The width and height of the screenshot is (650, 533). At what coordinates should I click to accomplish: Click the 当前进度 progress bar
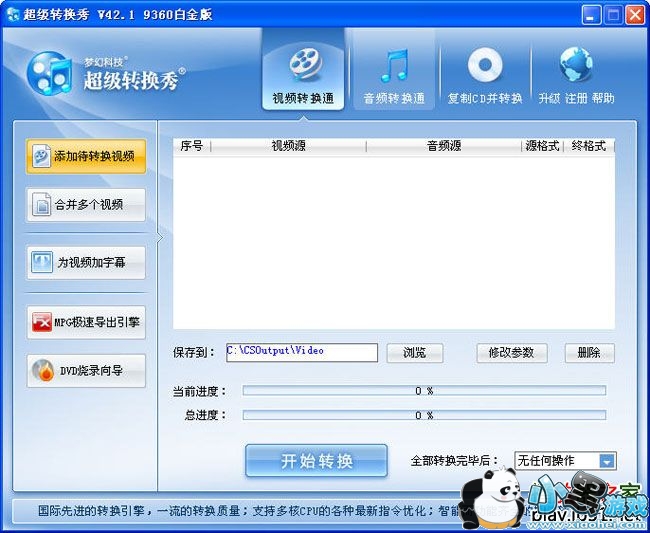coord(424,390)
